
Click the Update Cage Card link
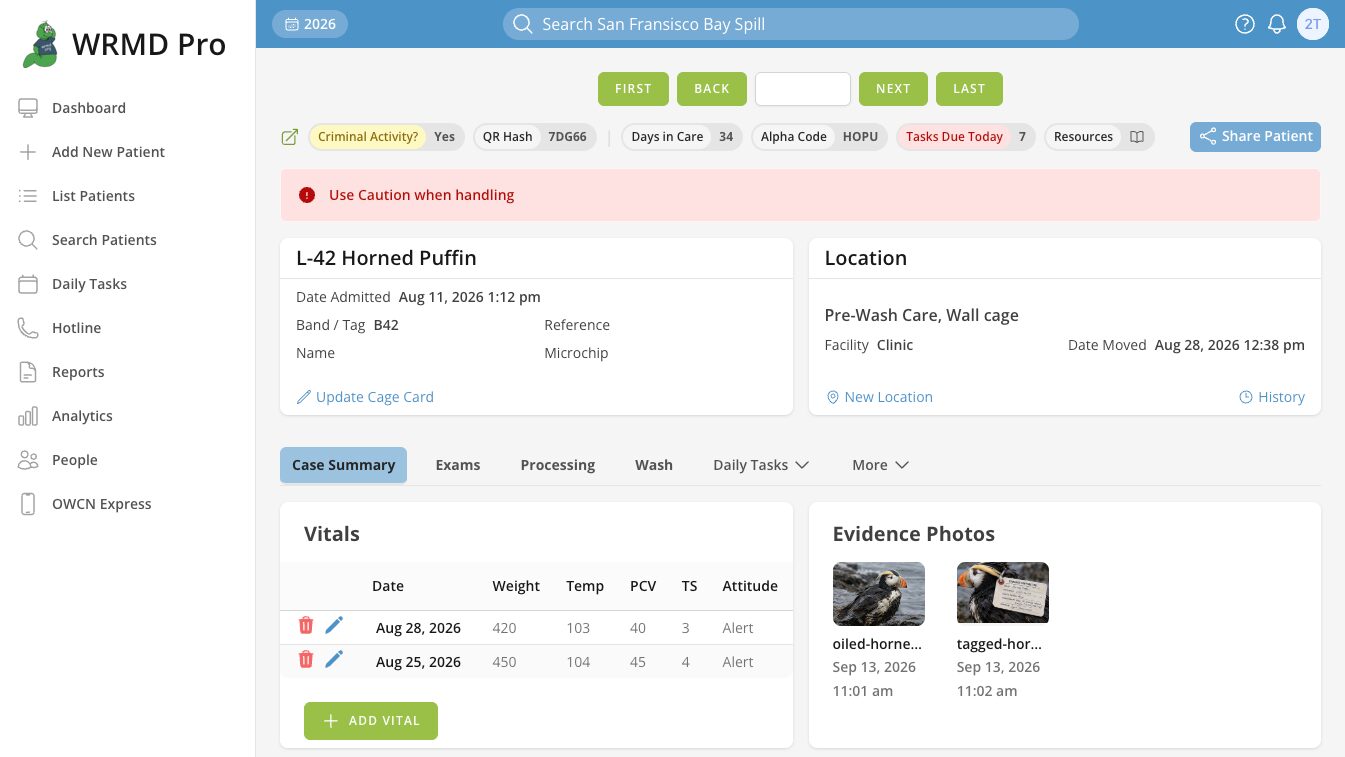pyautogui.click(x=365, y=397)
